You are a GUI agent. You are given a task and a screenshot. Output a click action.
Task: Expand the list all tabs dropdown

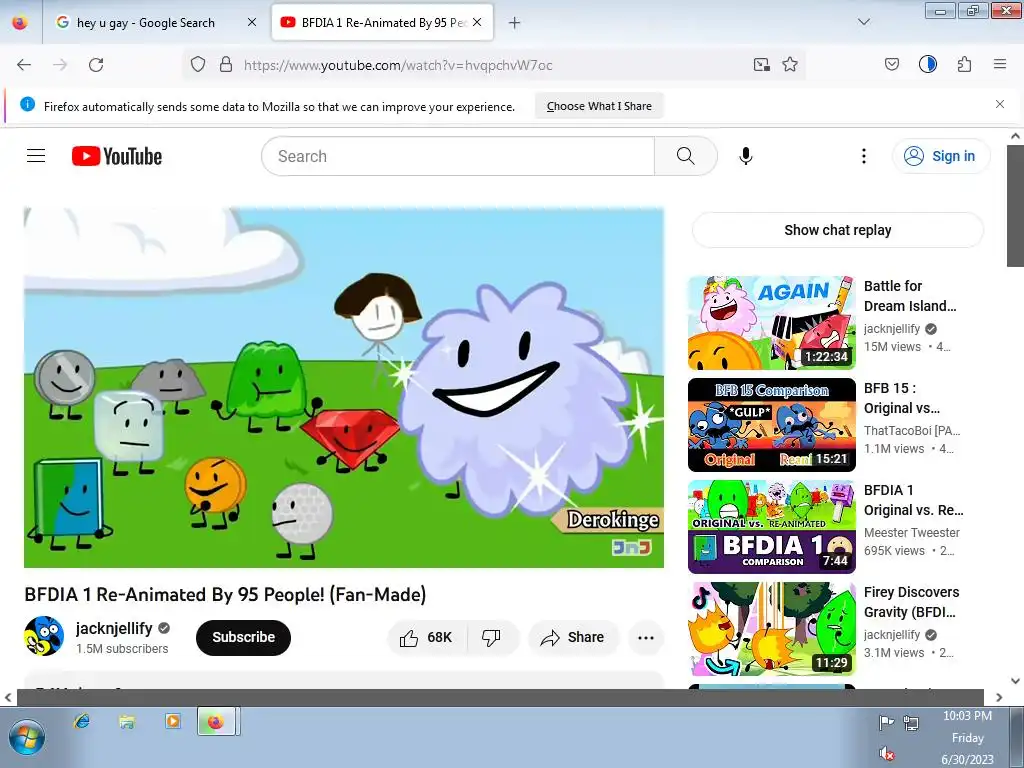864,22
